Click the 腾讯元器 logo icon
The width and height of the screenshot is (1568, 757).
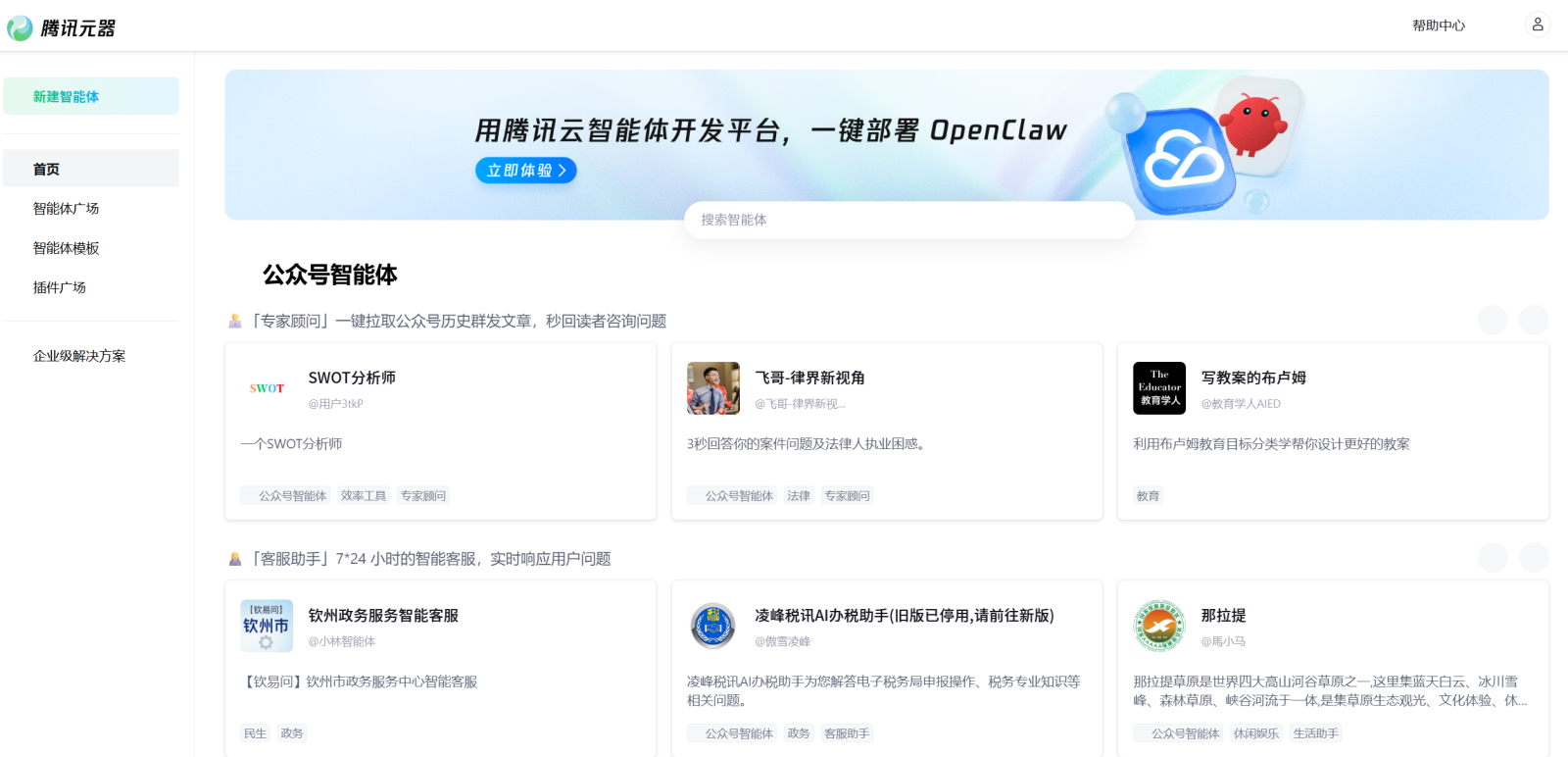coord(20,28)
